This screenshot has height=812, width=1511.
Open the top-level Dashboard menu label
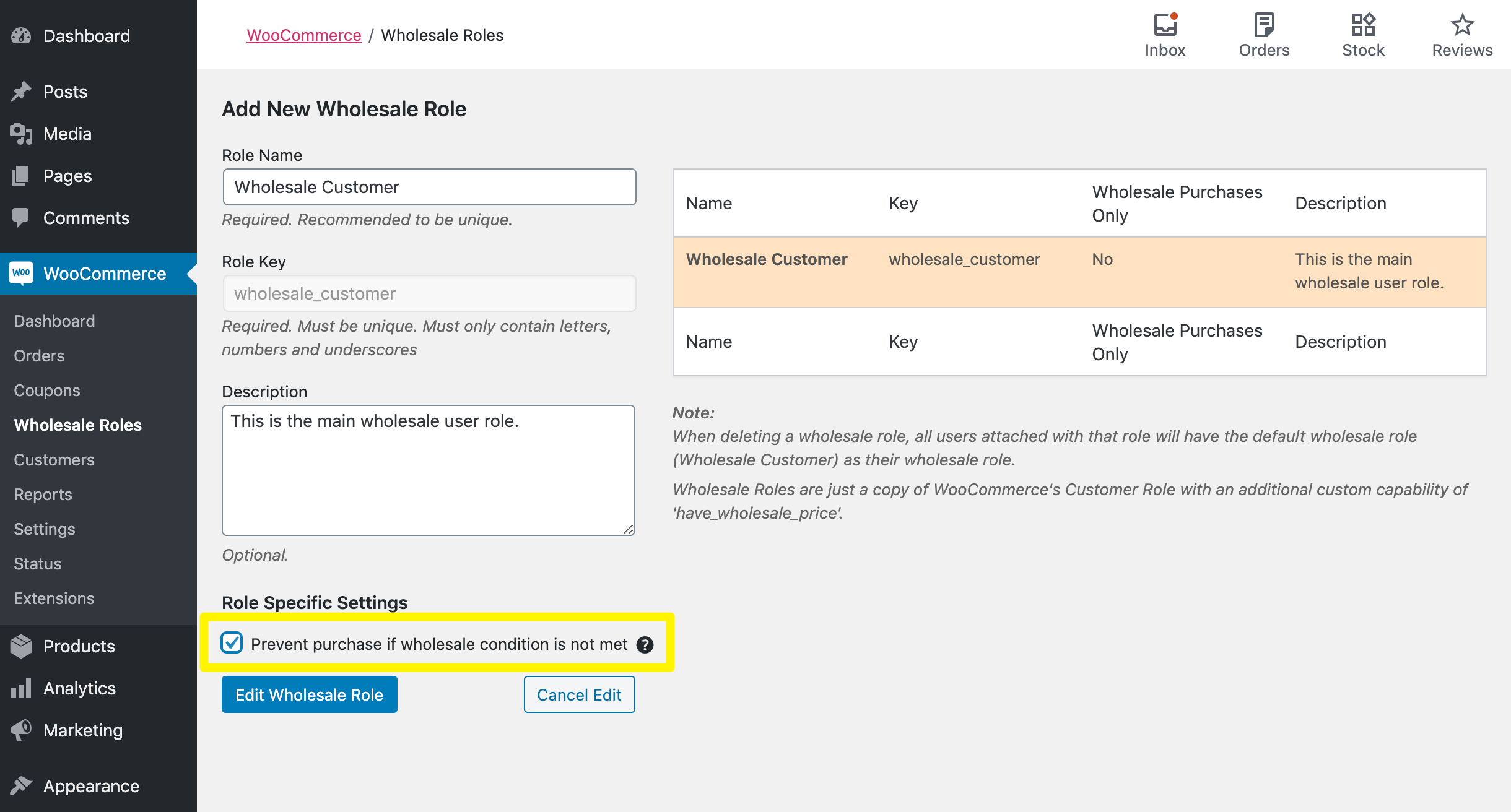tap(87, 36)
